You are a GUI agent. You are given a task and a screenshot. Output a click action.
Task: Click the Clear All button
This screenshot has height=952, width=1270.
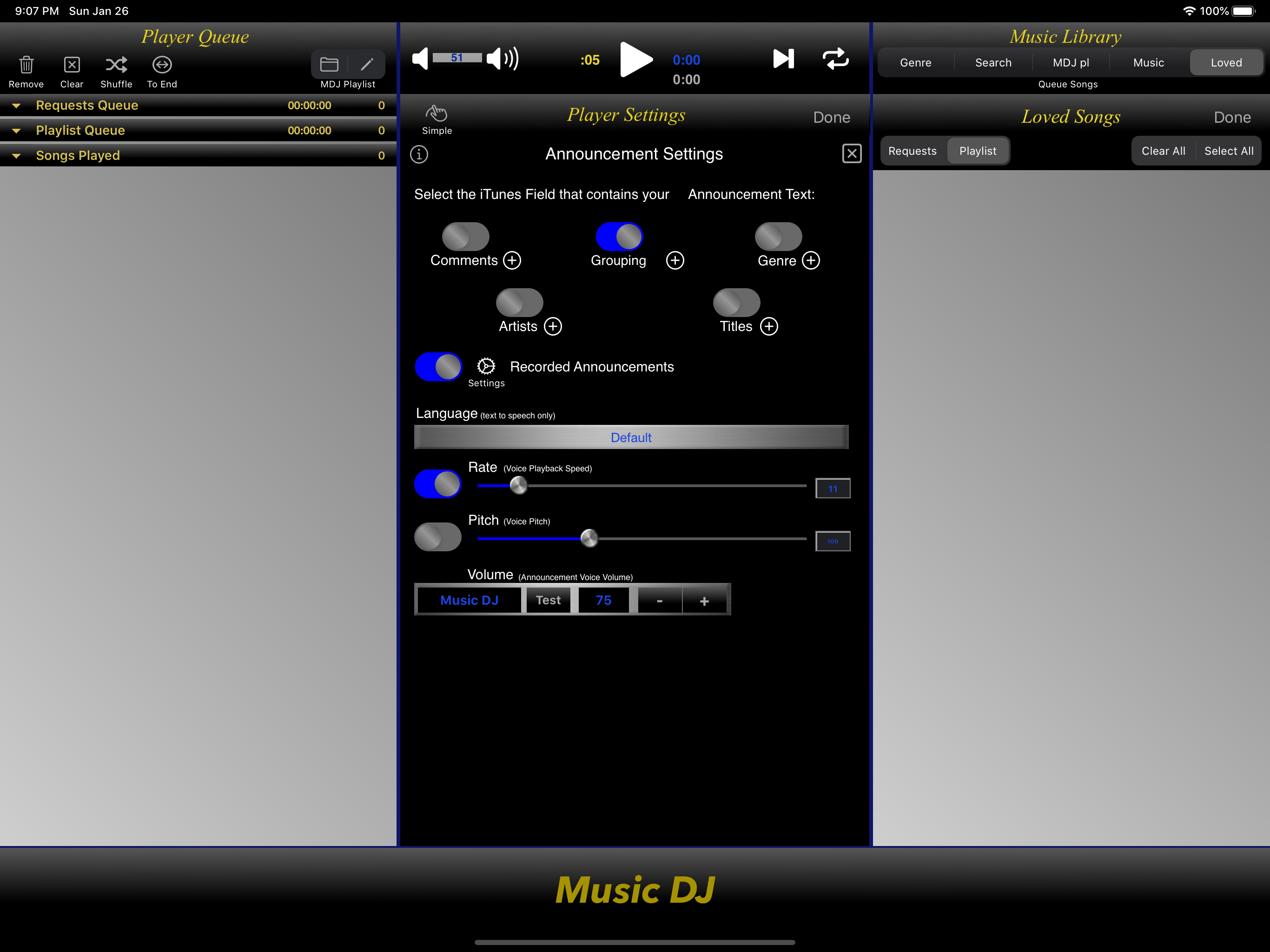(x=1163, y=151)
